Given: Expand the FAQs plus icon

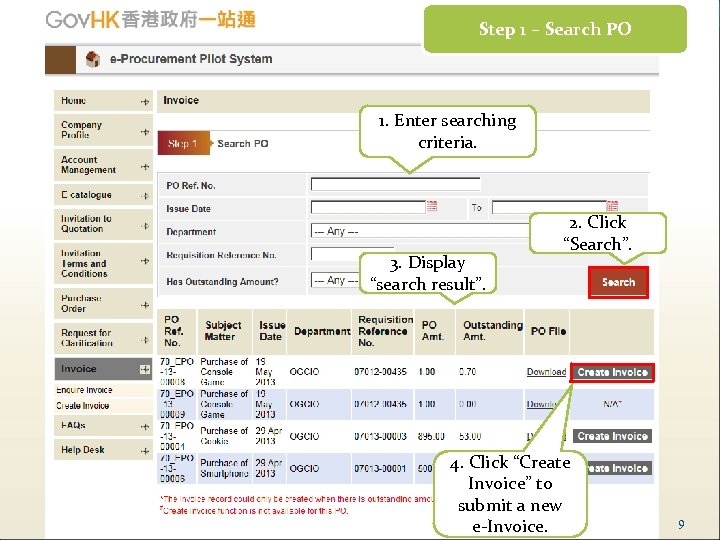Looking at the screenshot, I should 145,427.
